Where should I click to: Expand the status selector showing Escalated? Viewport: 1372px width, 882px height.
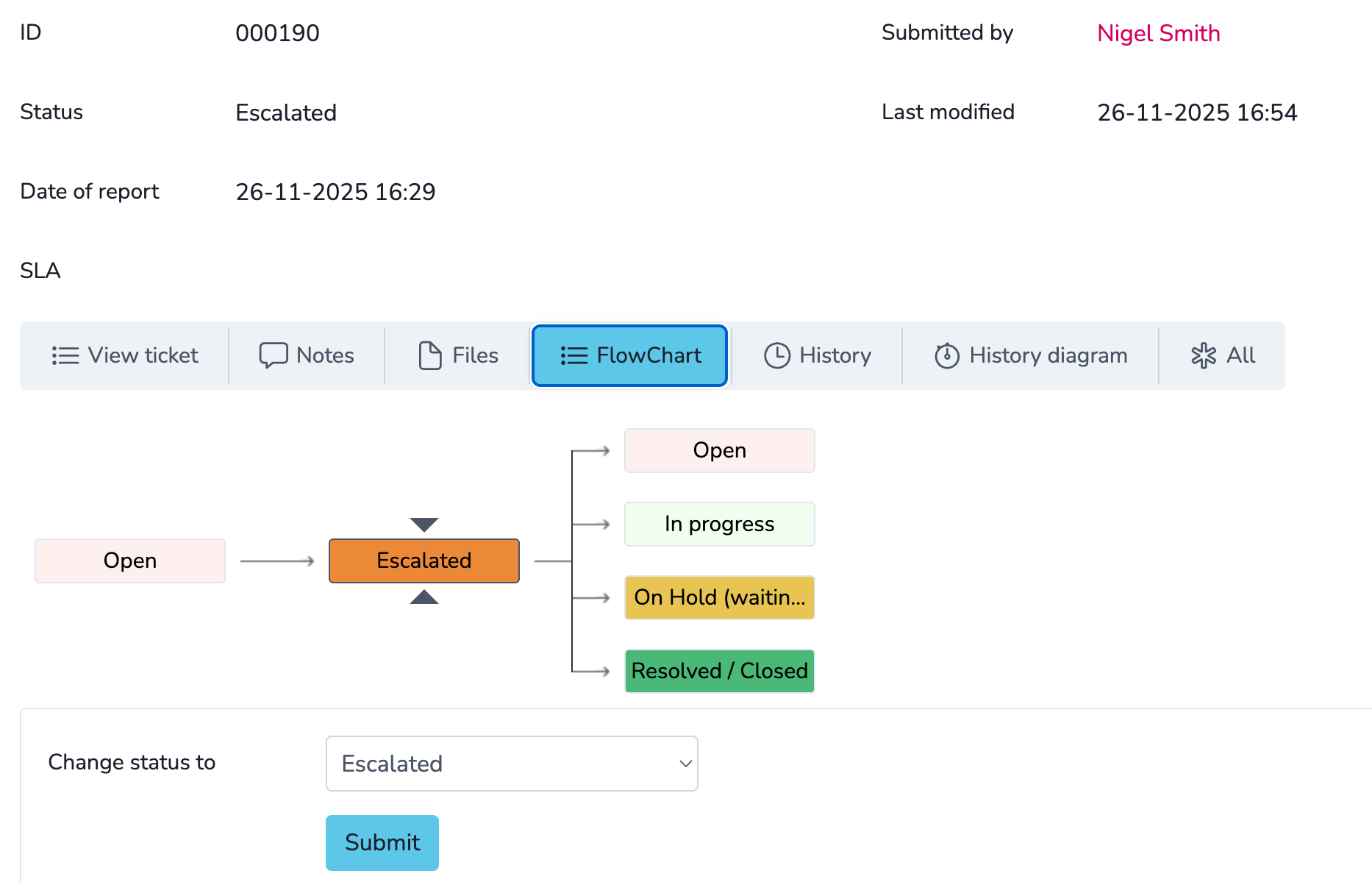pos(512,764)
